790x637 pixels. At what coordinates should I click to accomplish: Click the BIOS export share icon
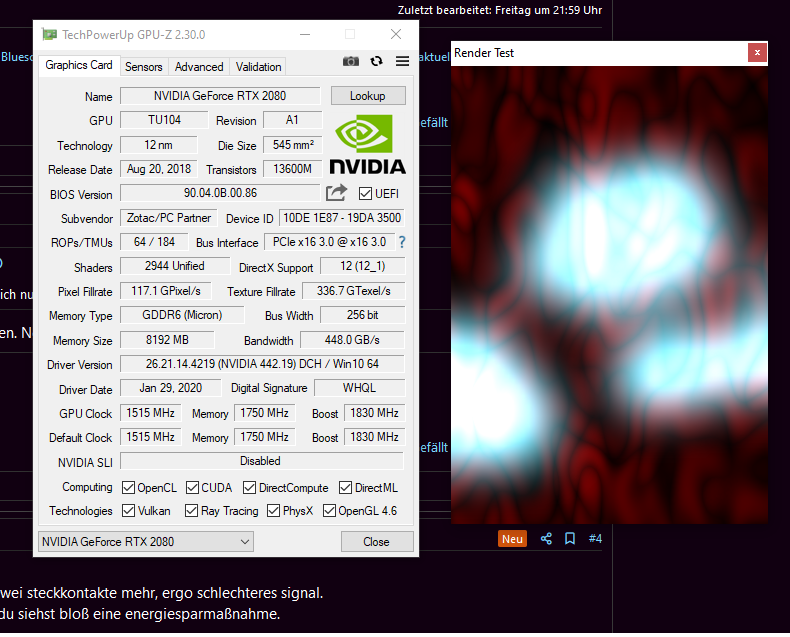(336, 193)
